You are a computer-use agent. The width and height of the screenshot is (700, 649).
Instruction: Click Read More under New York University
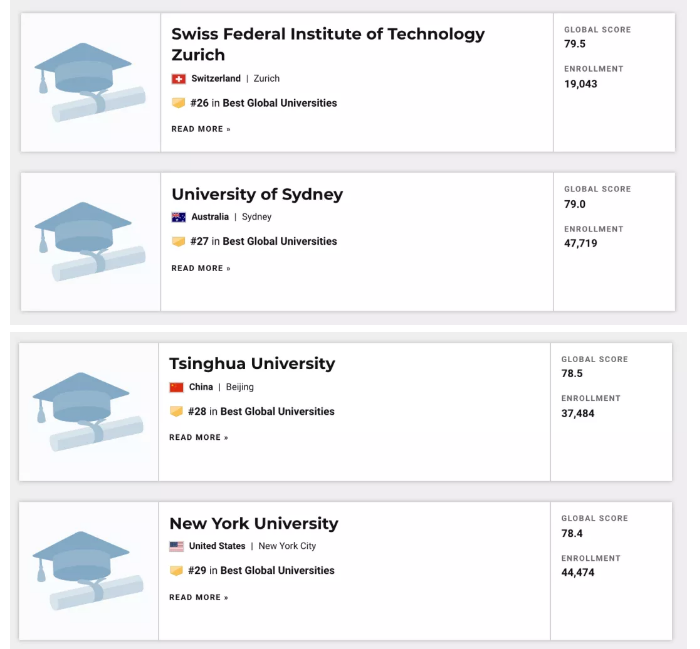point(199,598)
